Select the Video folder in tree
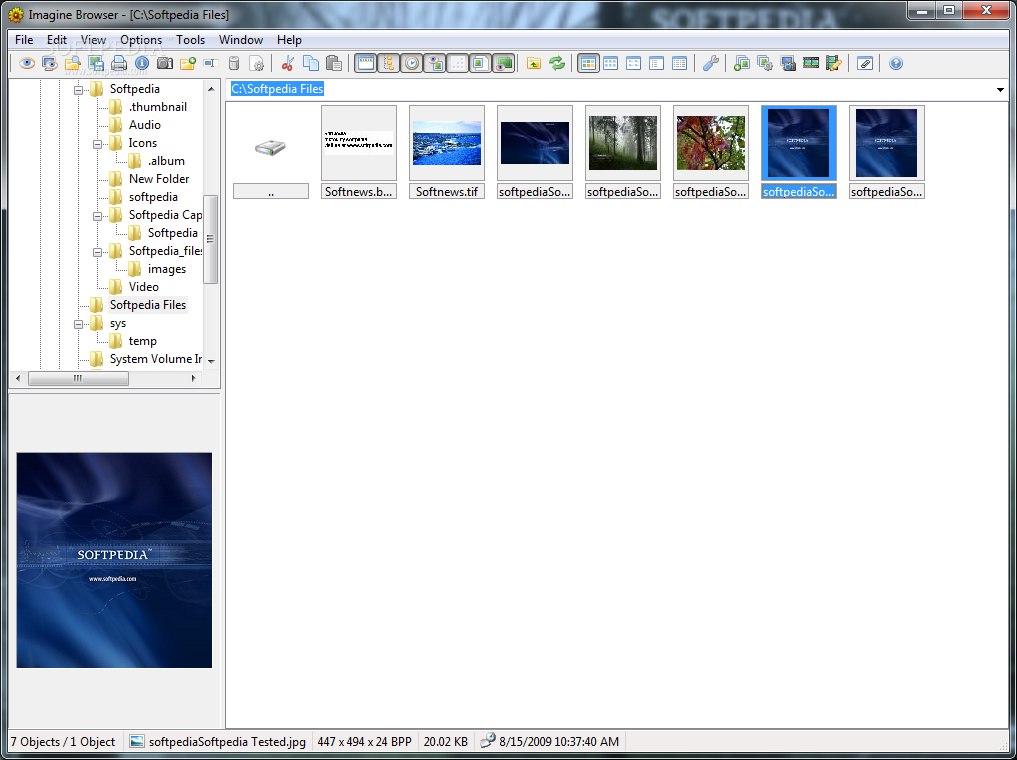1017x760 pixels. pyautogui.click(x=143, y=287)
